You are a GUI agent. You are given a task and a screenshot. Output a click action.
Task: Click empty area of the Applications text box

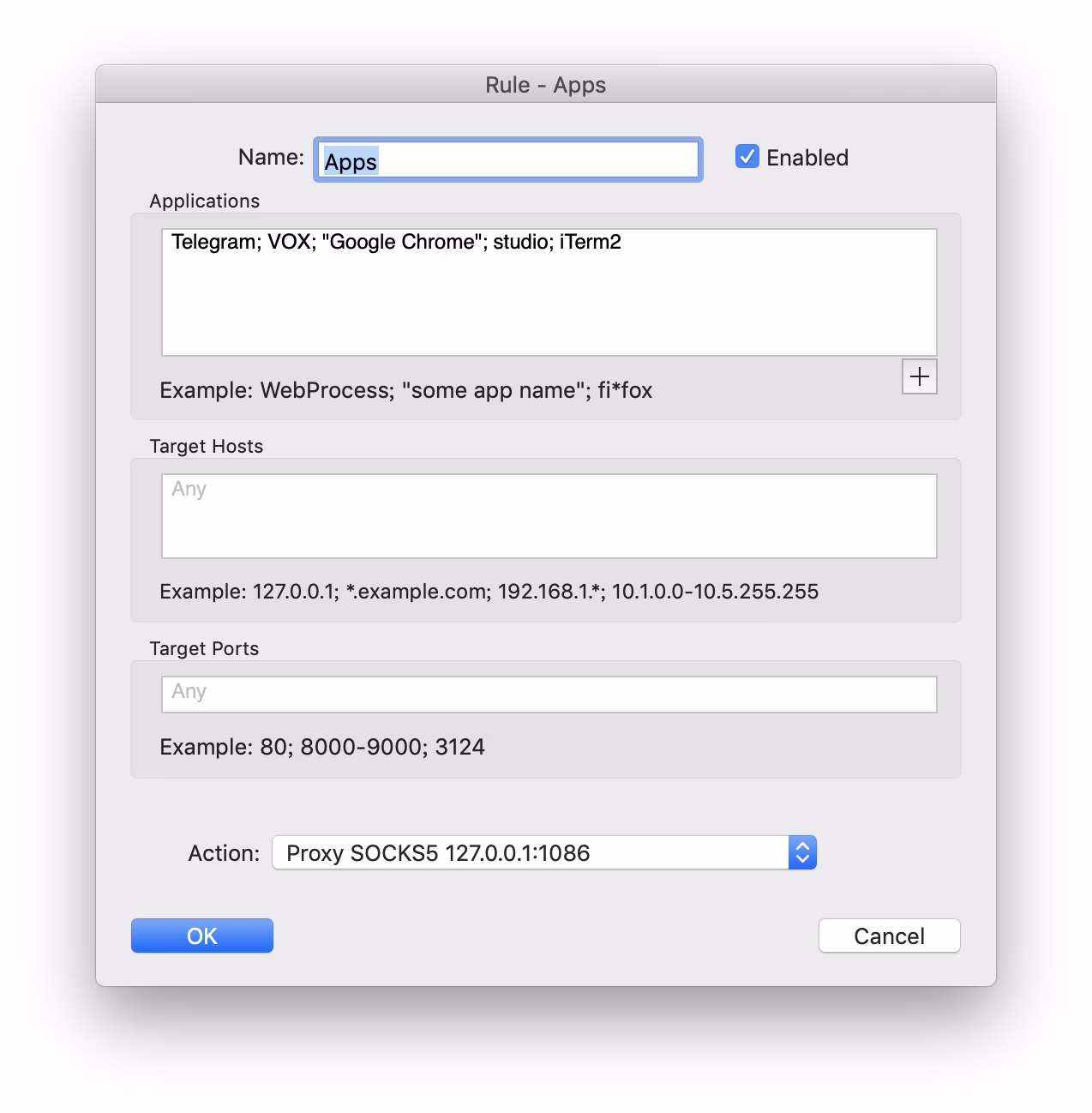tap(549, 309)
